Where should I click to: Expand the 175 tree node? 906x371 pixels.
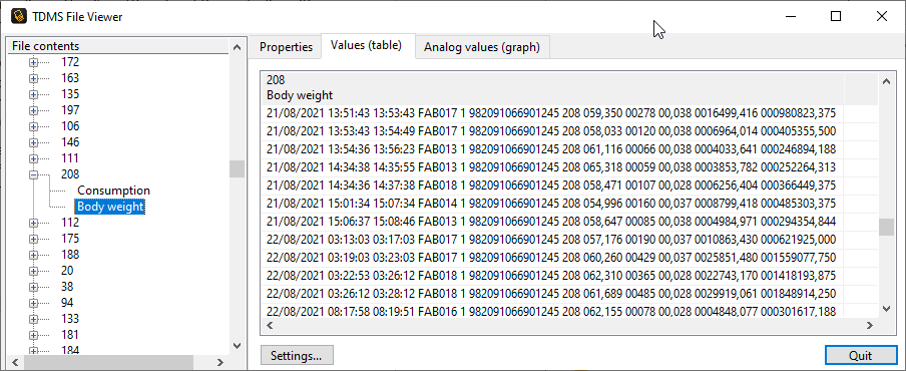pos(34,239)
